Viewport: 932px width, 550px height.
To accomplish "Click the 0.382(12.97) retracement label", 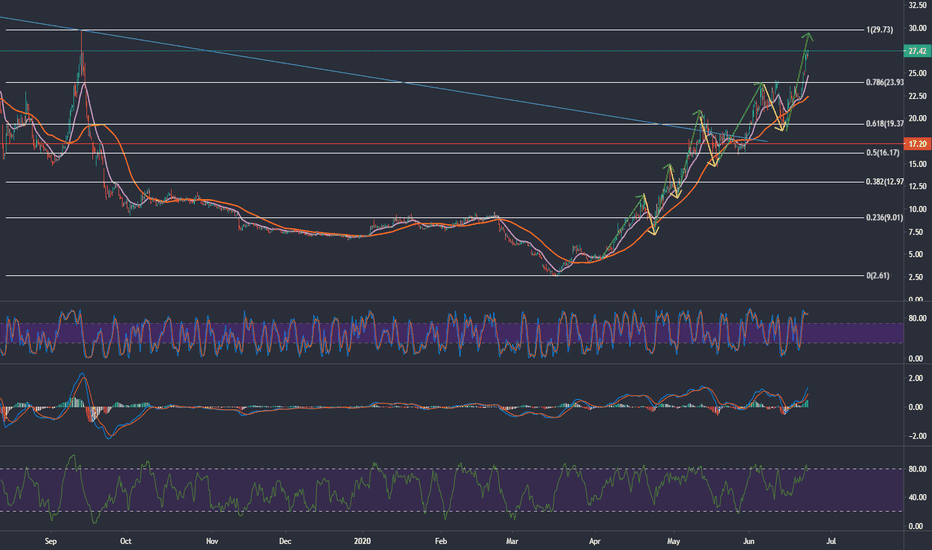I will coord(884,182).
